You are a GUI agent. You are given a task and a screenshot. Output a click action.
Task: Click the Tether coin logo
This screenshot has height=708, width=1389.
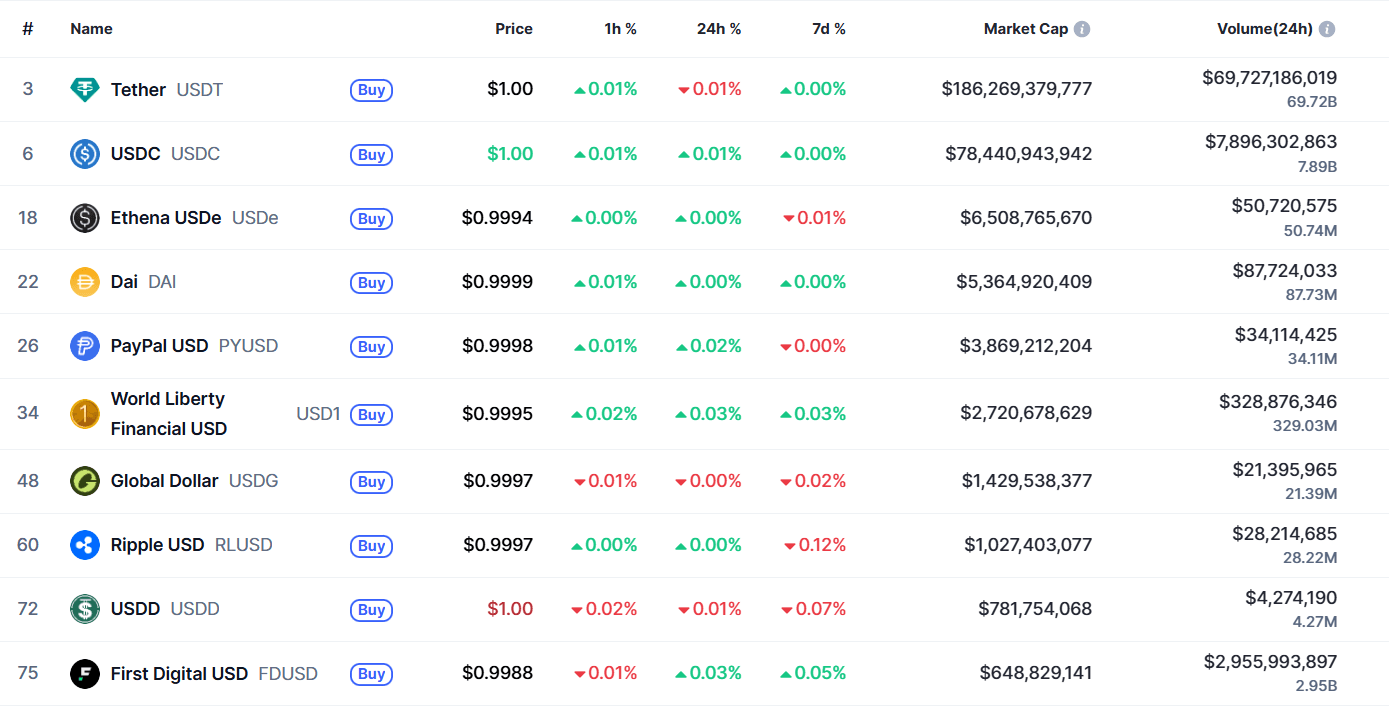pyautogui.click(x=85, y=89)
